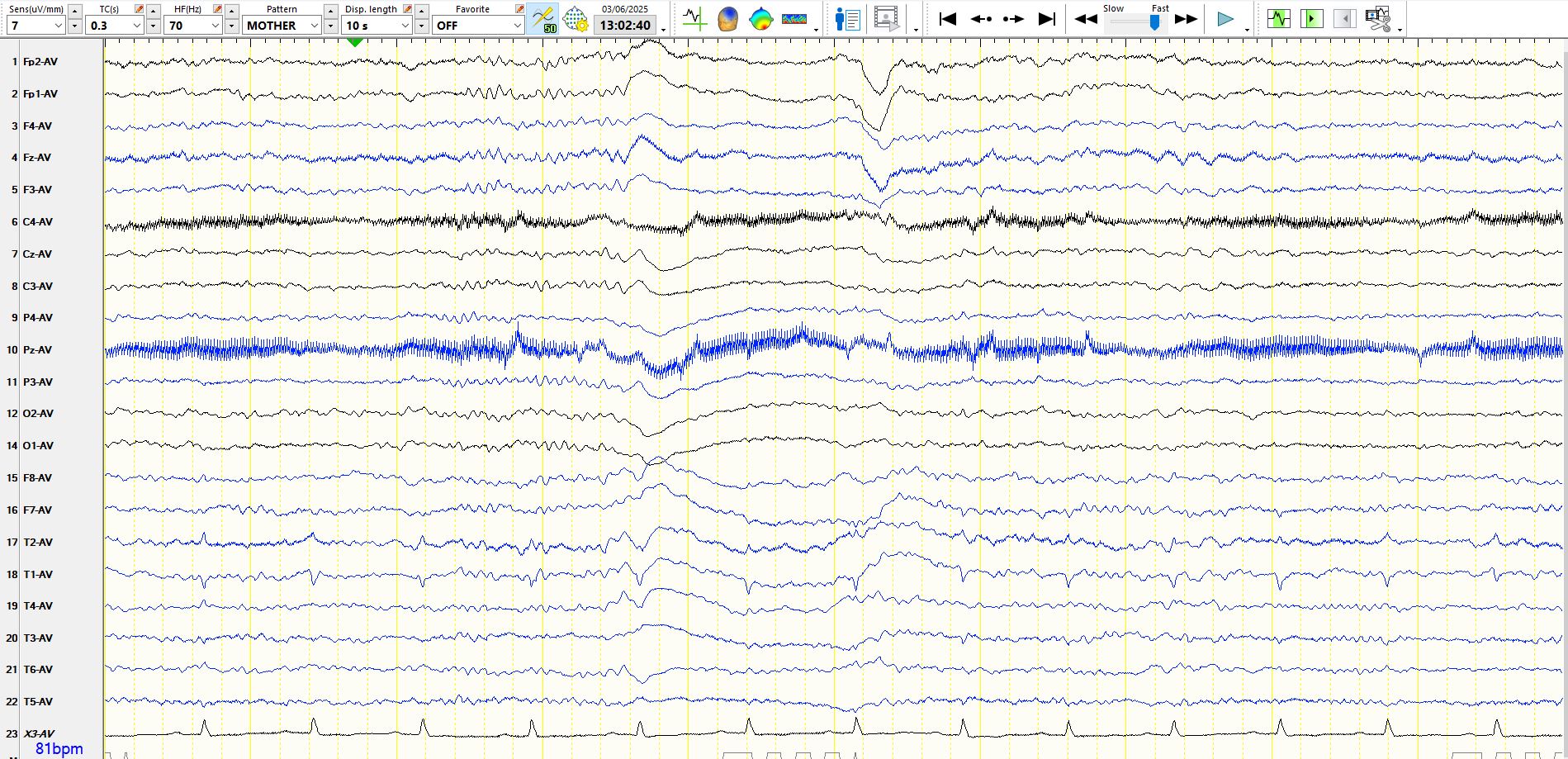Select the Fp2-AV channel label
The image size is (1568, 759).
(40, 62)
